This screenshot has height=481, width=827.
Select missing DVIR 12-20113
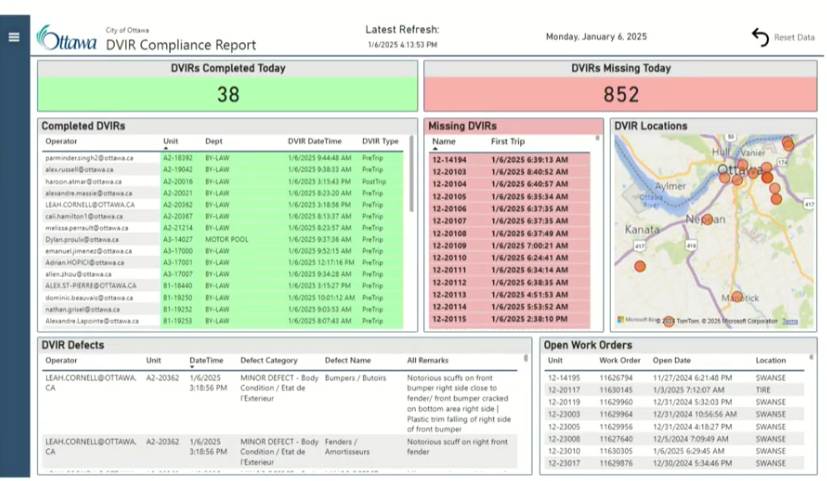(509, 295)
